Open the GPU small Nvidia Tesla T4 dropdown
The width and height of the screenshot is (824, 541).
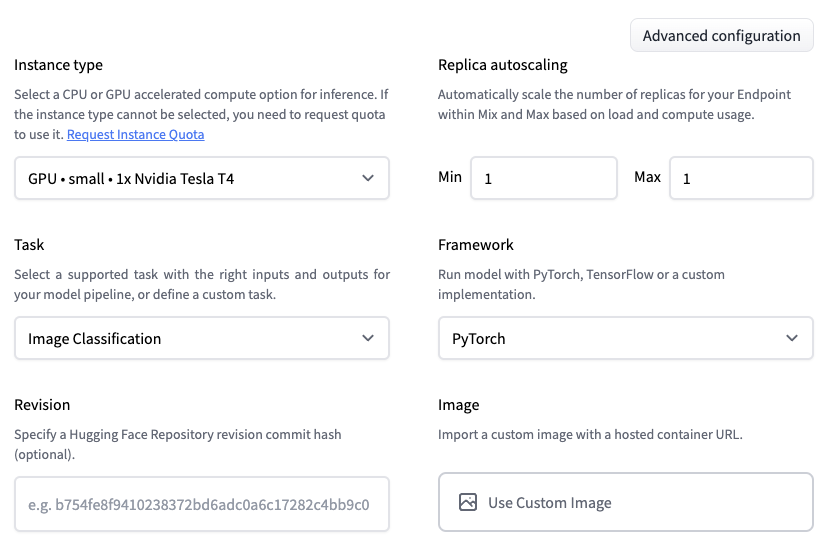click(x=190, y=178)
